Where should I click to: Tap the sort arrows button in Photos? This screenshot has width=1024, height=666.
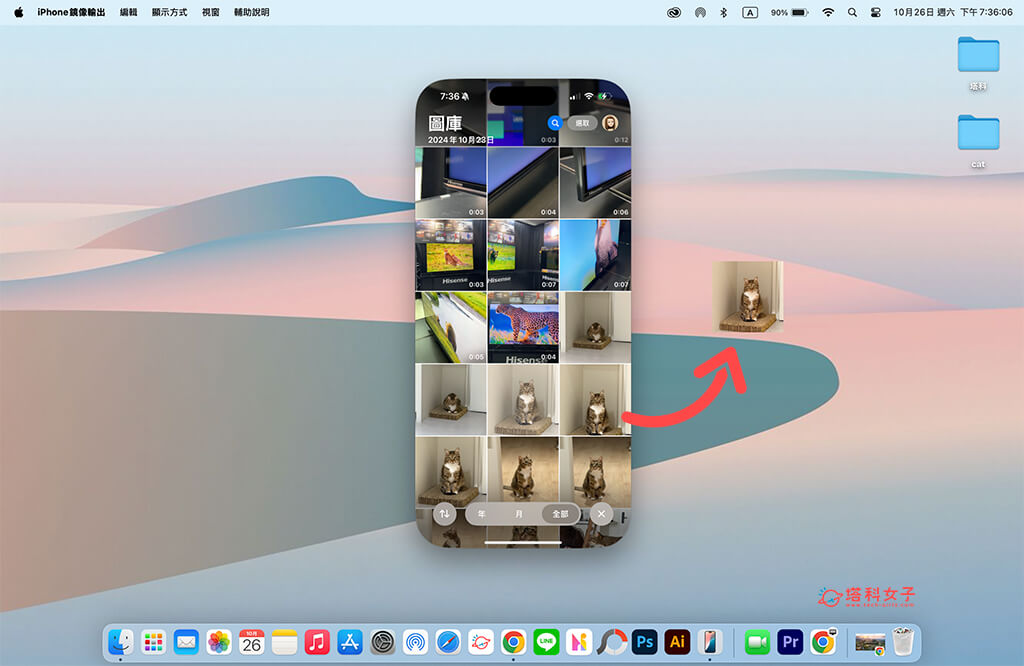(445, 514)
